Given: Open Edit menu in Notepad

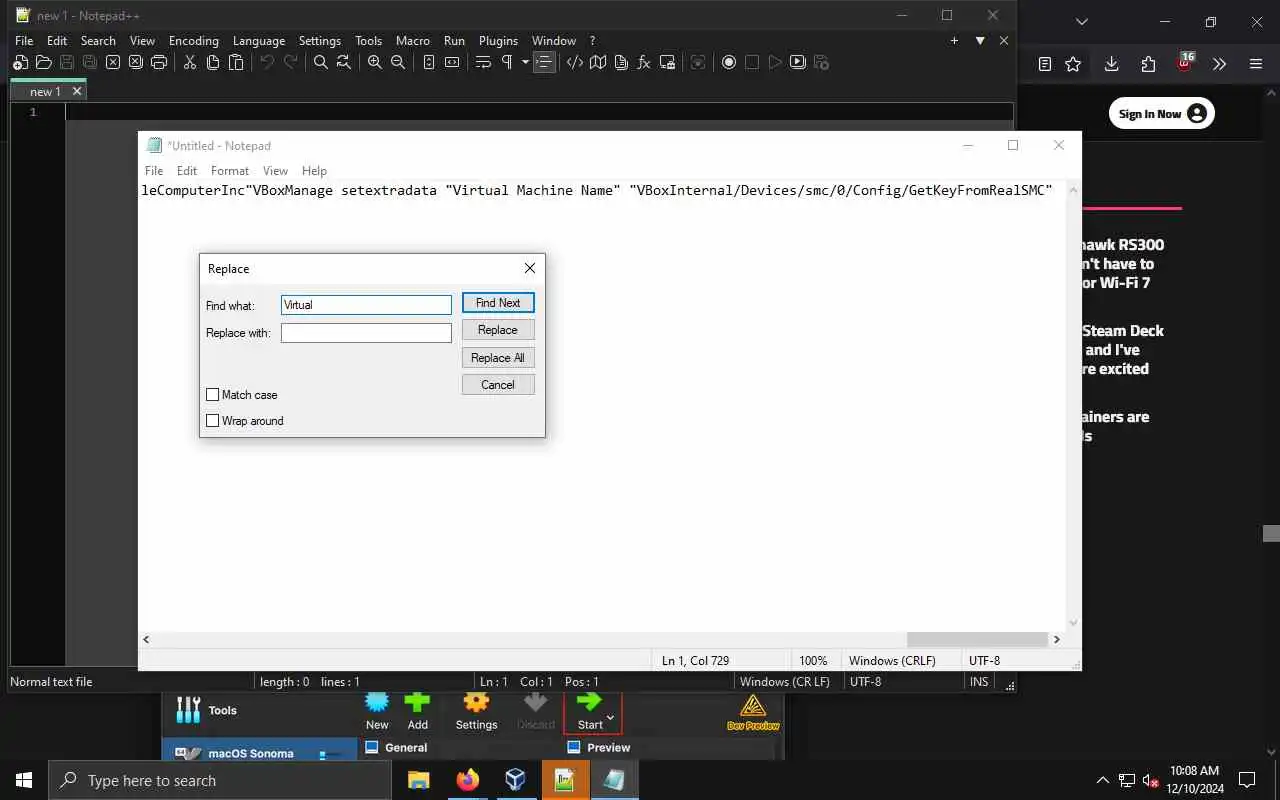Looking at the screenshot, I should 187,171.
